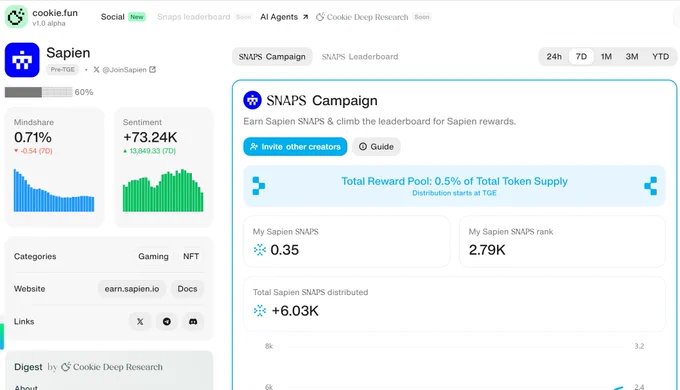Click the My Sapien SNAPS rank value 2.79K
The height and width of the screenshot is (390, 680).
pos(487,250)
